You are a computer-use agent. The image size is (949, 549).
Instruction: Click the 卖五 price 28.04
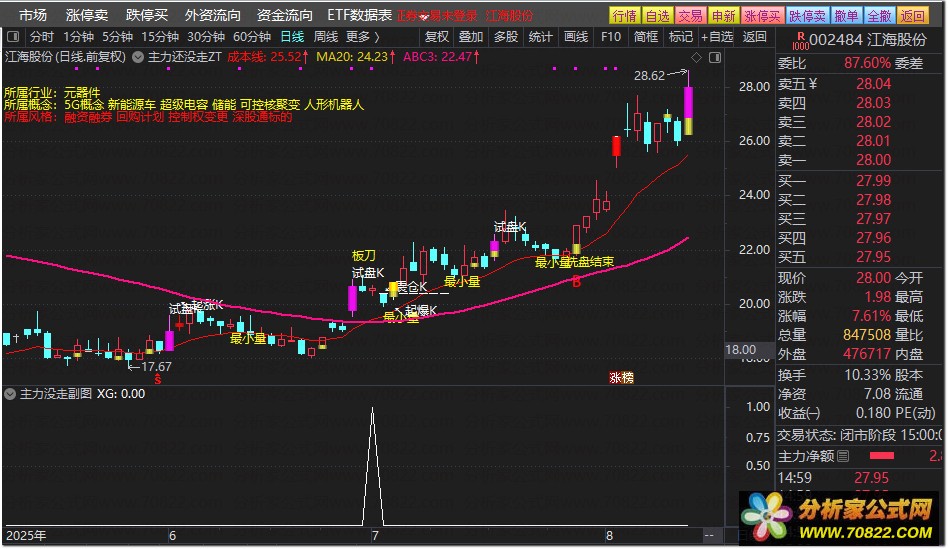pyautogui.click(x=873, y=84)
